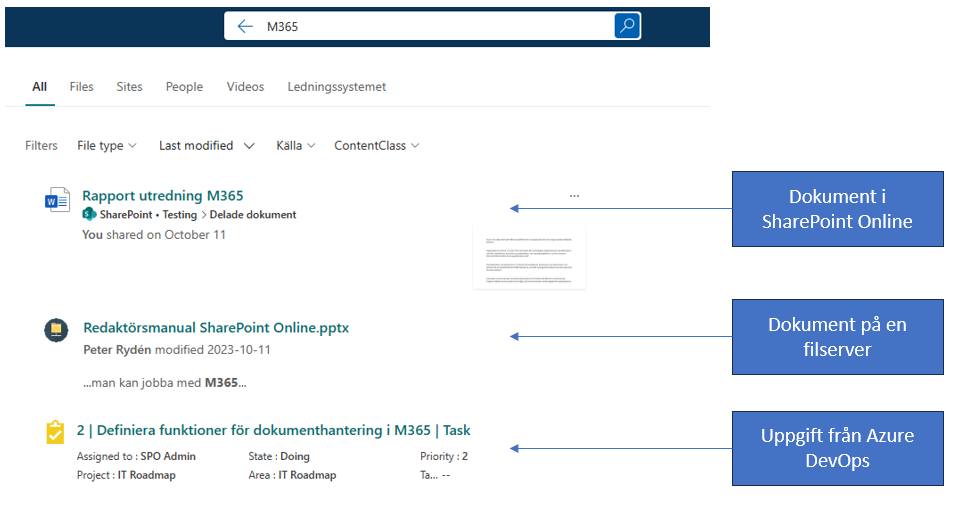Click the 'Filters' label
953x511 pixels.
pos(41,146)
